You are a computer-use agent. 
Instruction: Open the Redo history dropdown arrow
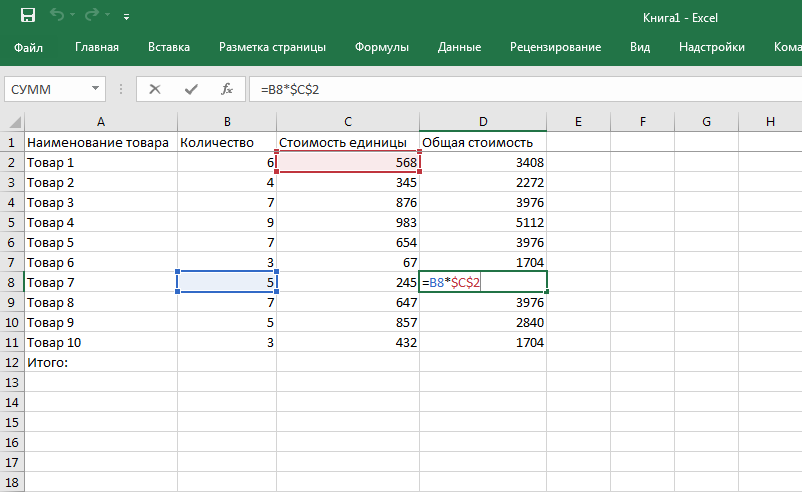click(x=108, y=15)
